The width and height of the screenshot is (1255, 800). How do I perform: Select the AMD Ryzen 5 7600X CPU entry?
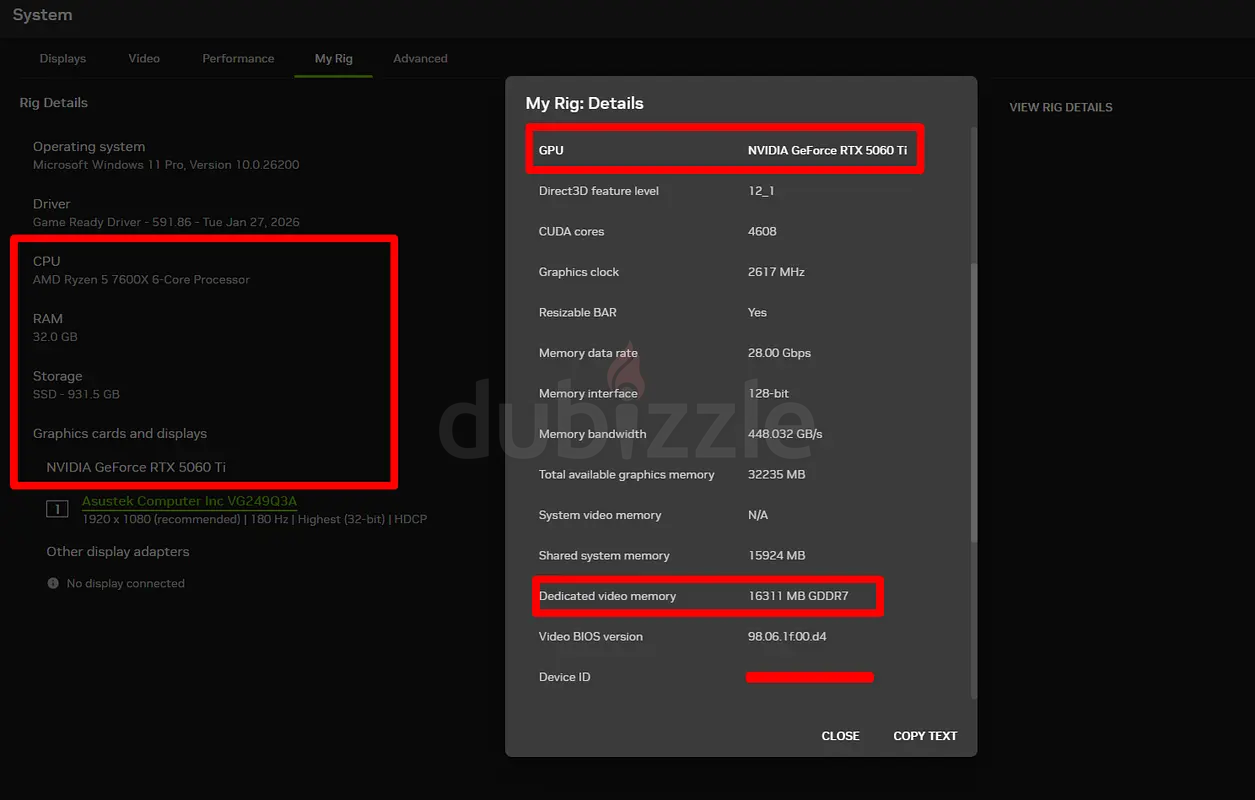click(x=141, y=280)
